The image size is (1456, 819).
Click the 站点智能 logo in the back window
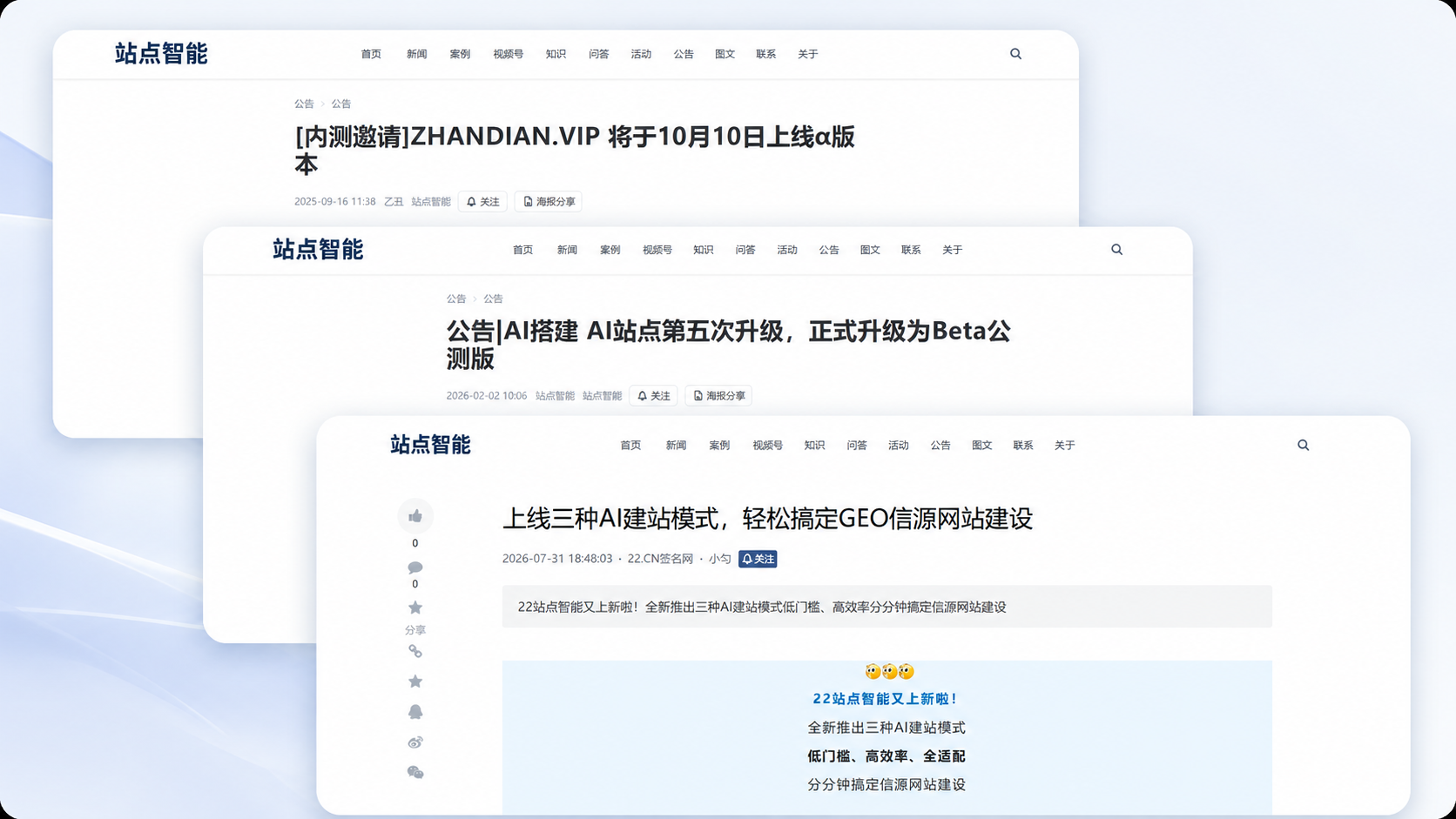[161, 54]
